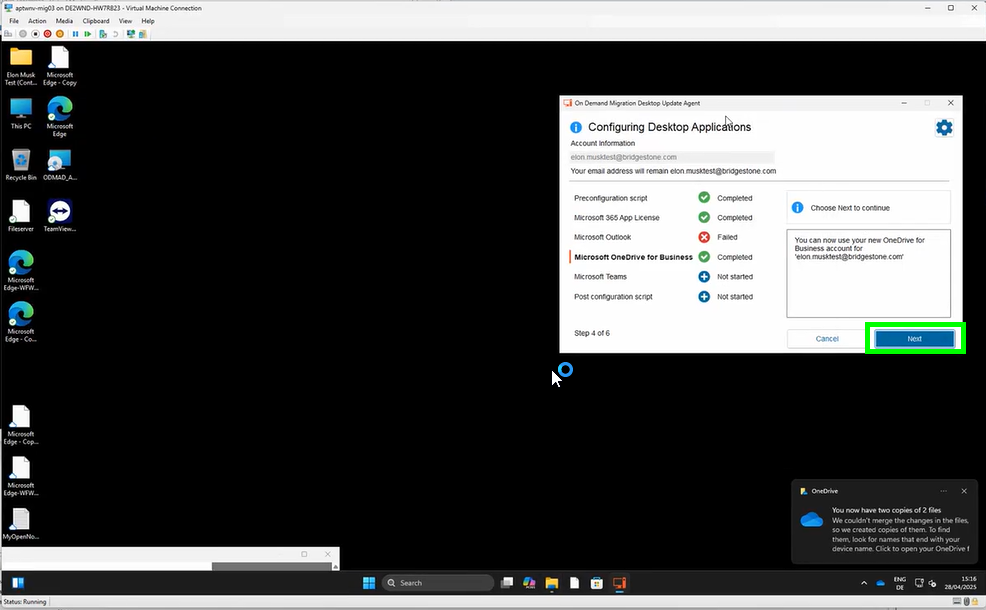Select the TeamViewer desktop icon
The image size is (986, 610).
(60, 216)
